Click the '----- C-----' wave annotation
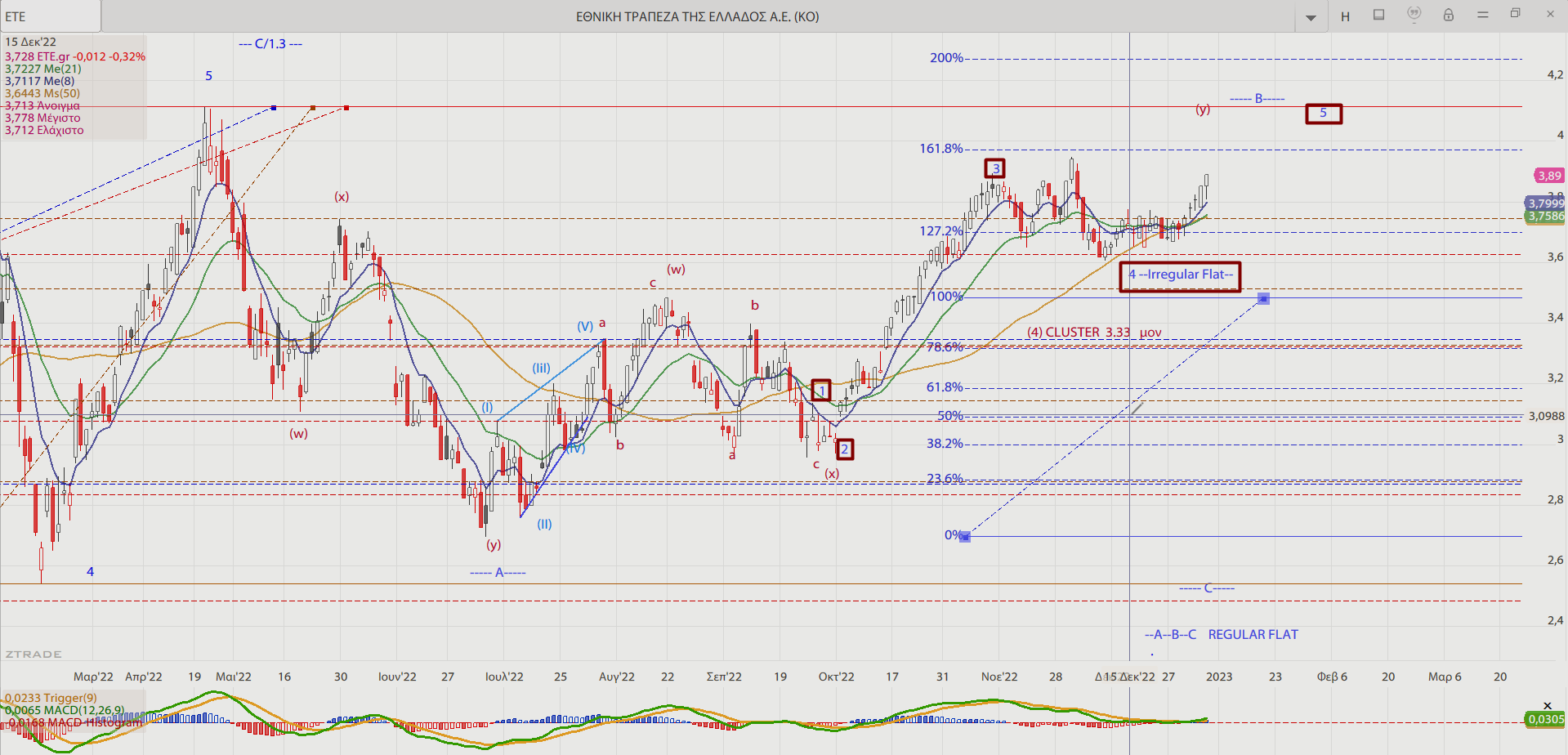Image resolution: width=1568 pixels, height=755 pixels. (x=1207, y=588)
